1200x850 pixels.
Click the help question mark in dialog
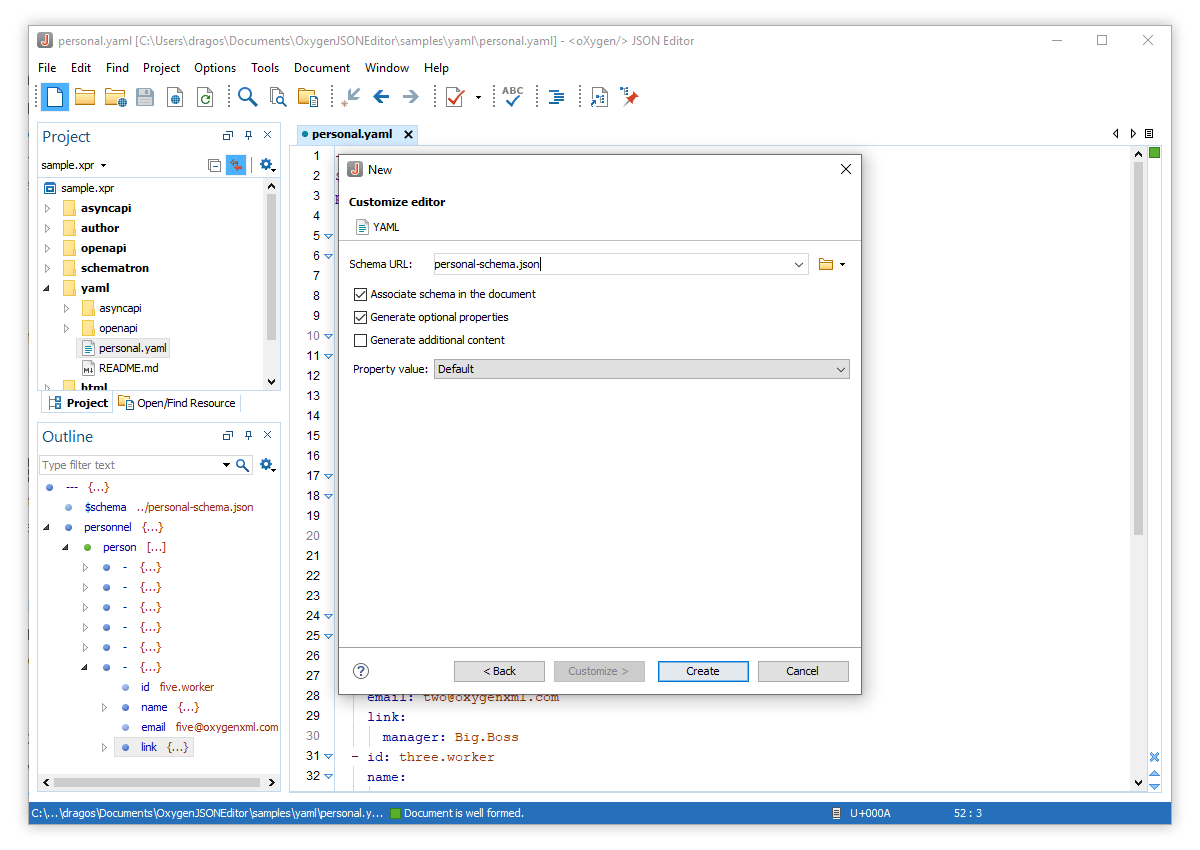coord(362,671)
